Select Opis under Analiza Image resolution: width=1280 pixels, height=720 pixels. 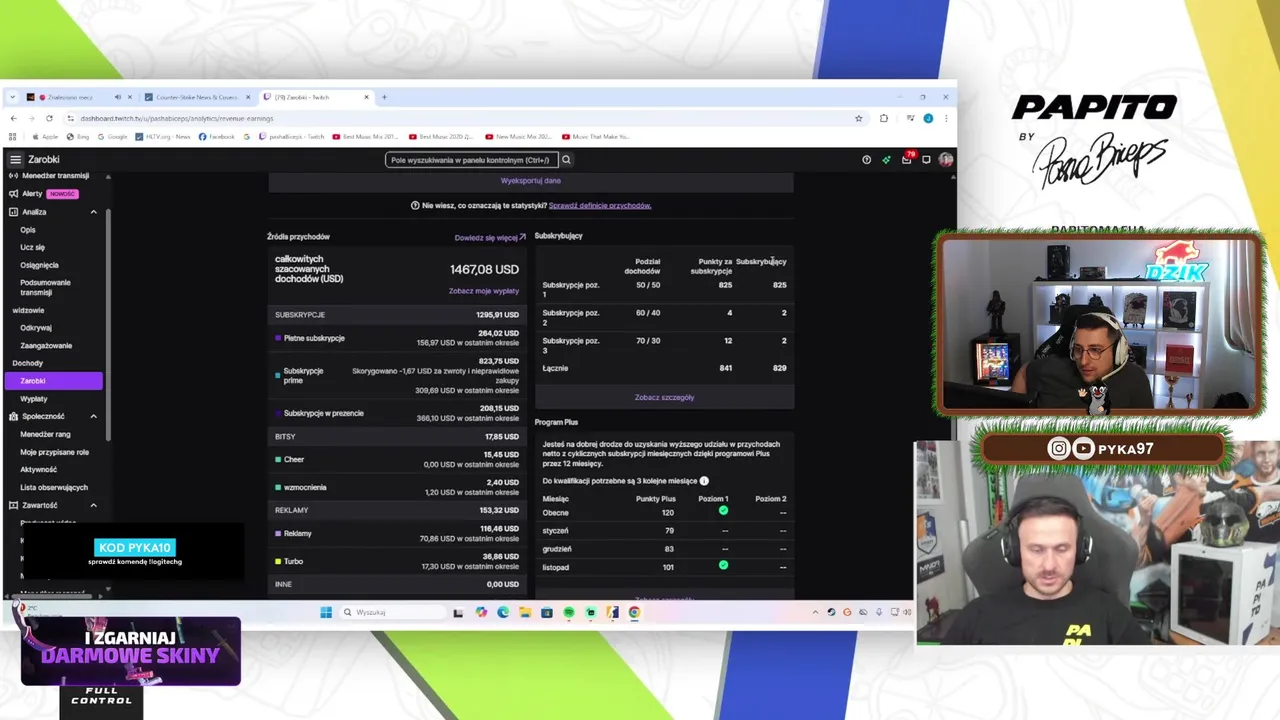pyautogui.click(x=28, y=230)
